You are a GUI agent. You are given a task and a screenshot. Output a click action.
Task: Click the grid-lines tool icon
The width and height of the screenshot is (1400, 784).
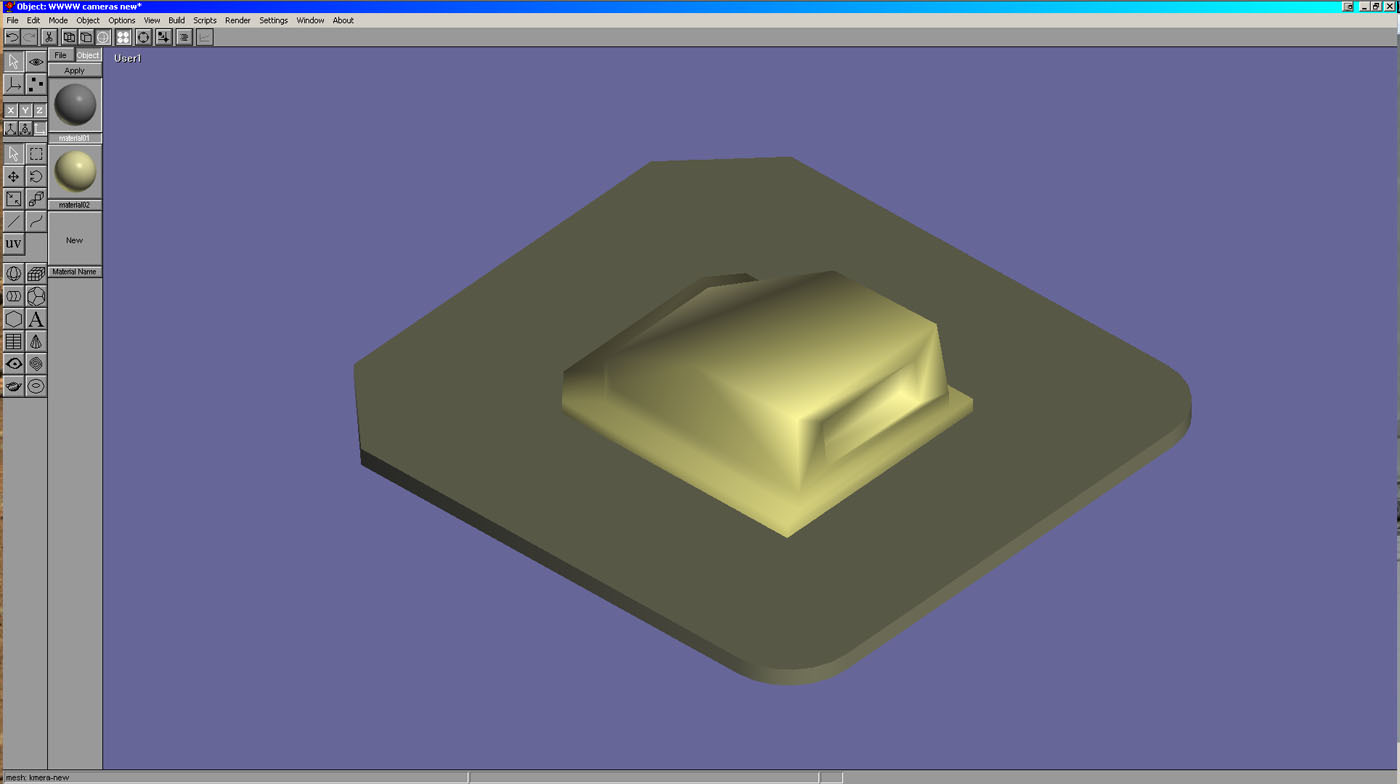(x=13, y=342)
